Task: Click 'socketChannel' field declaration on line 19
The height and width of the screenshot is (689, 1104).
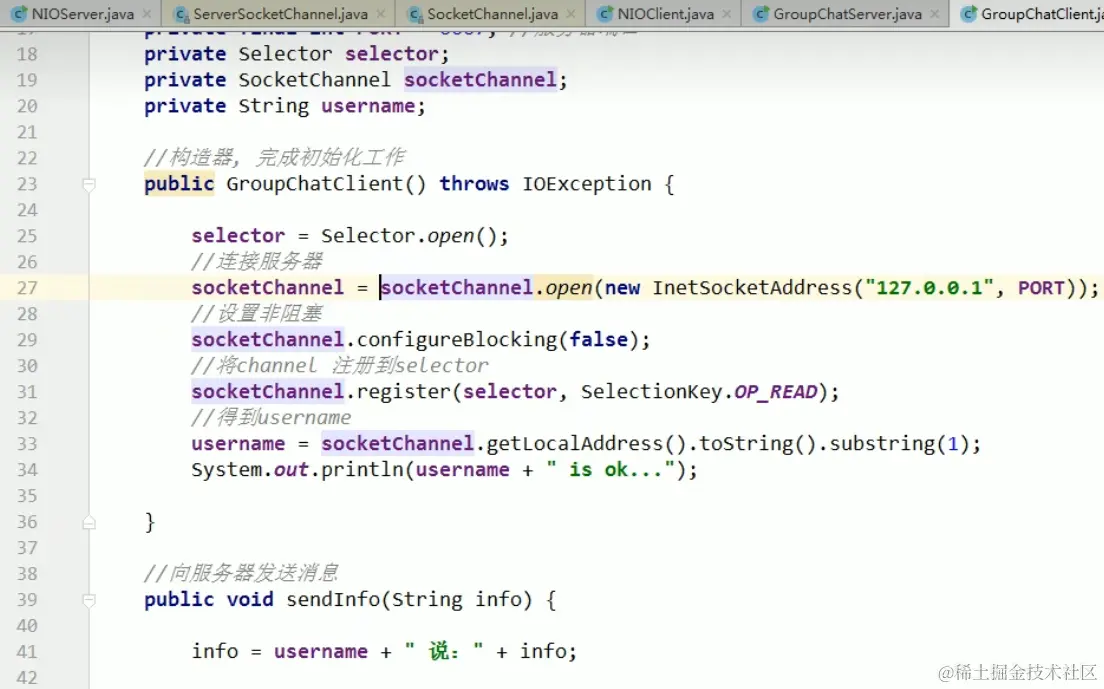Action: click(480, 80)
